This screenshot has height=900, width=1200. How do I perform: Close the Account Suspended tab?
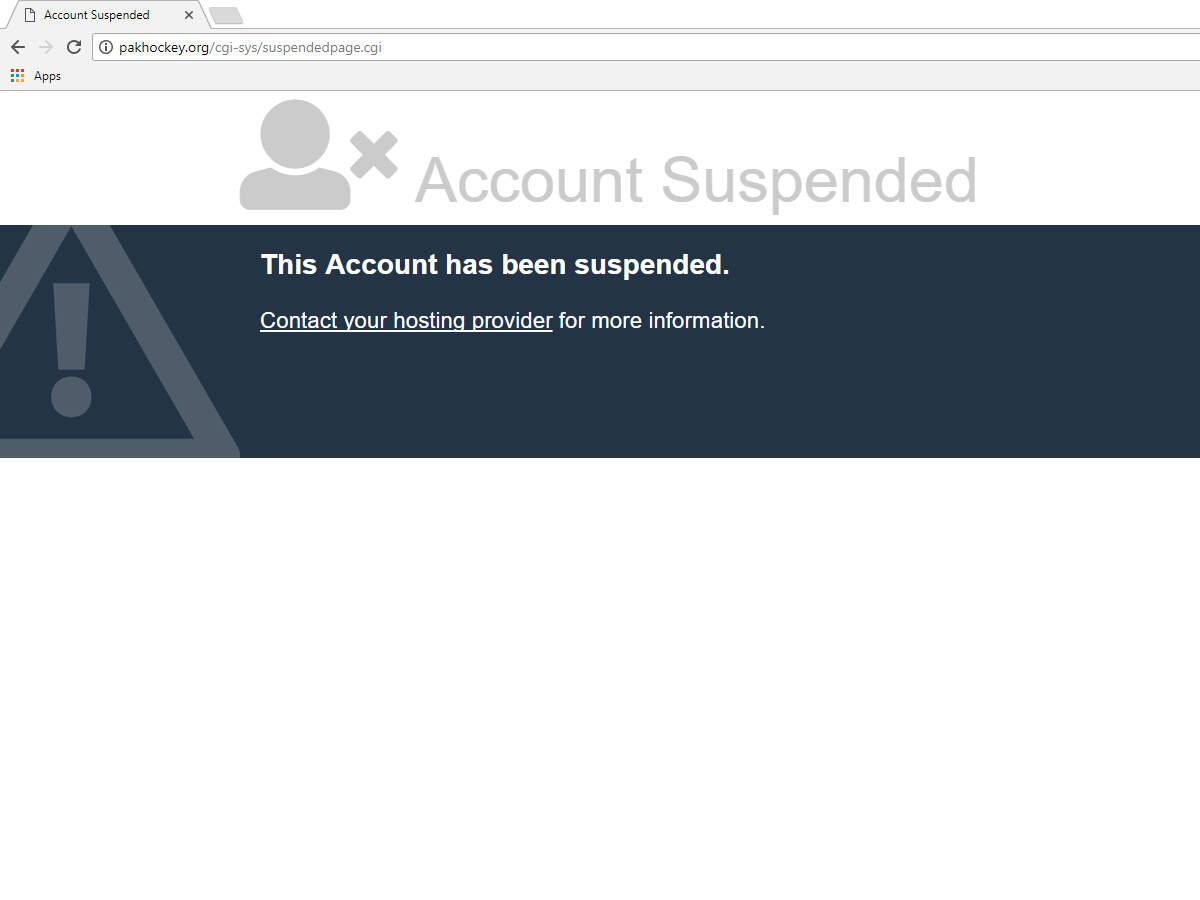(x=189, y=15)
